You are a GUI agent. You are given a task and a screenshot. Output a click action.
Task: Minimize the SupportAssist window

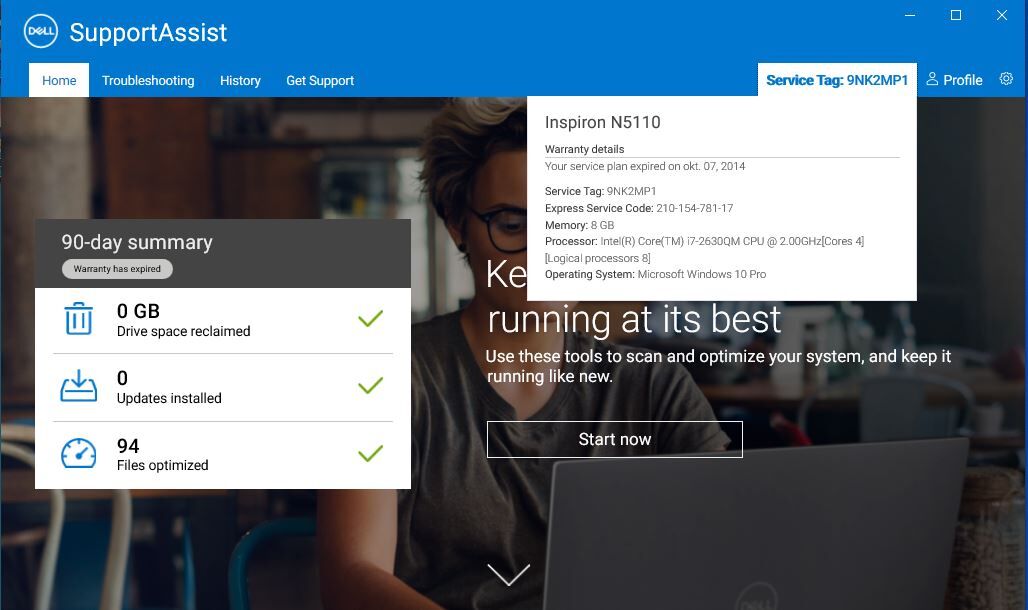point(910,15)
